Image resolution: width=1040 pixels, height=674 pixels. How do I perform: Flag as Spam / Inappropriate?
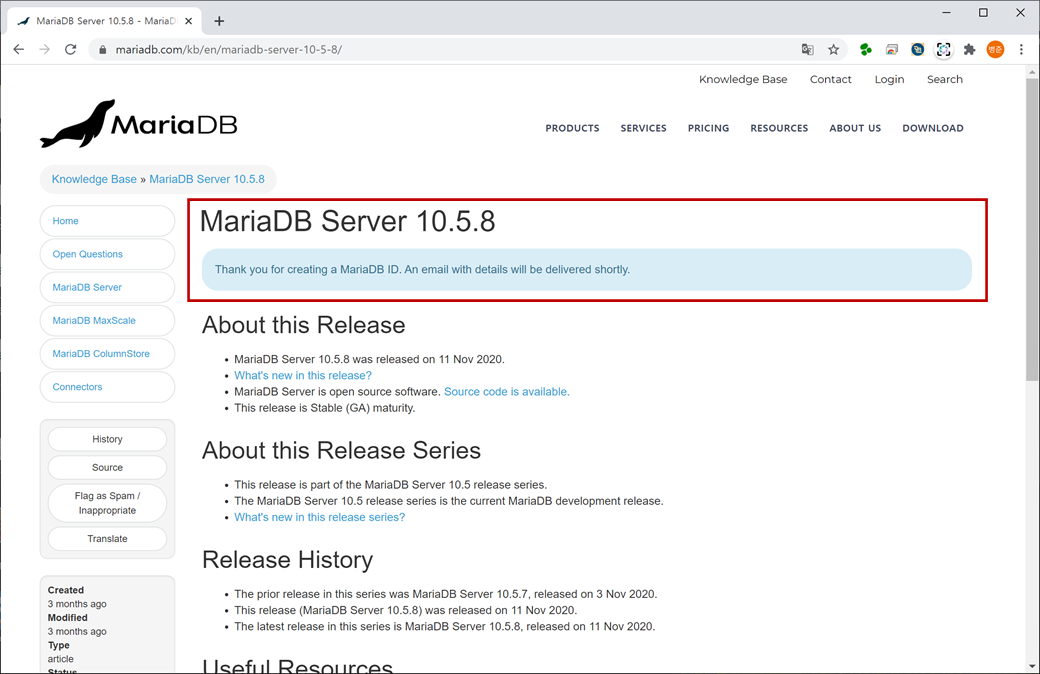click(x=107, y=503)
